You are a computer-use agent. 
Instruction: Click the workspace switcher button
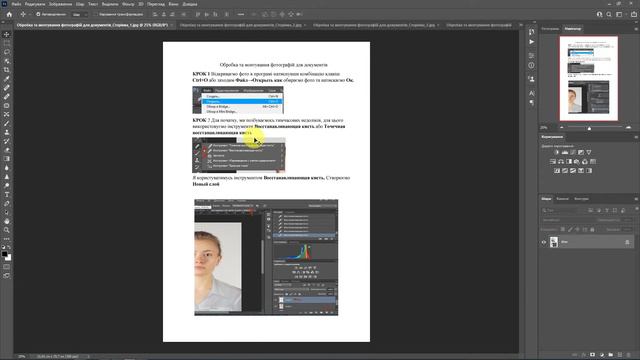click(619, 14)
